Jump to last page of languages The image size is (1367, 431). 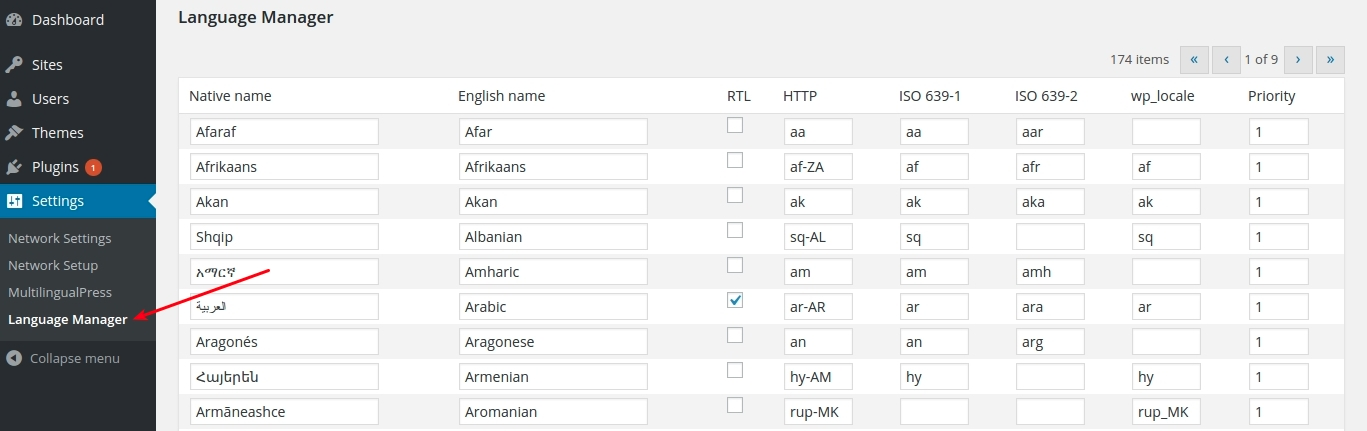(1330, 60)
